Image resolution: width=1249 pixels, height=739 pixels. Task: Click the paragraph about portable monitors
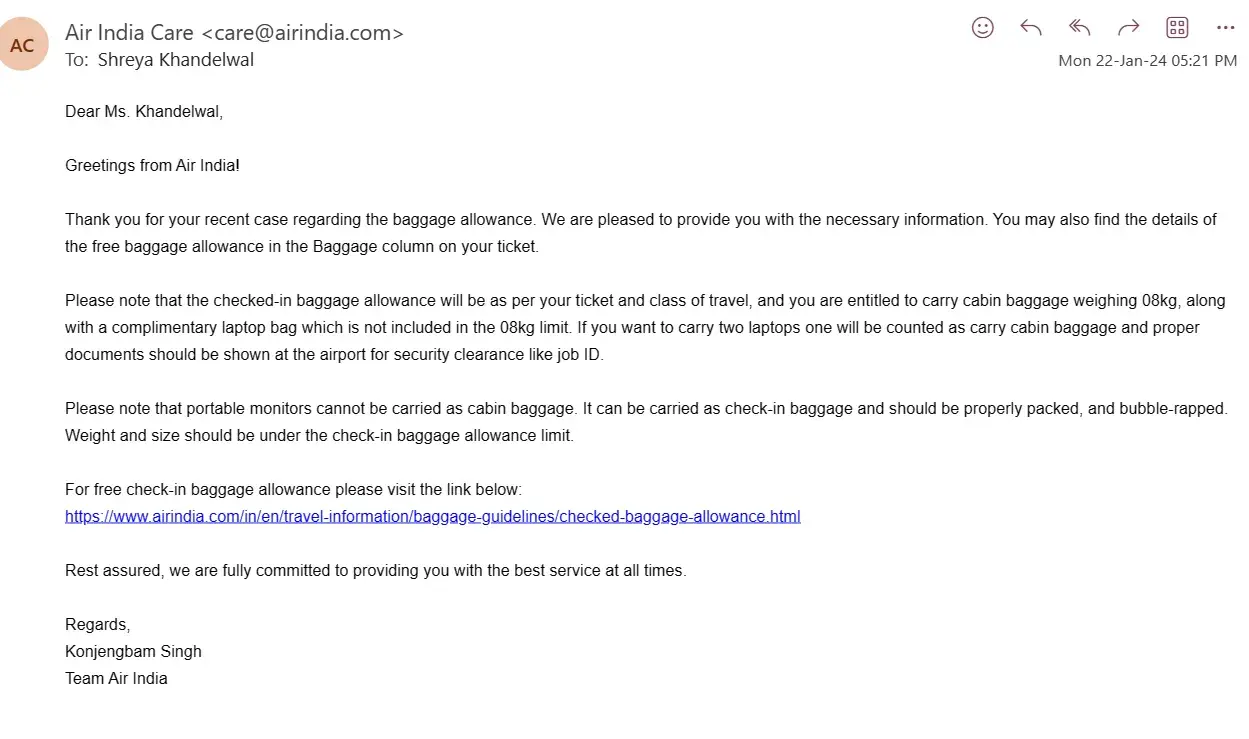tap(645, 422)
